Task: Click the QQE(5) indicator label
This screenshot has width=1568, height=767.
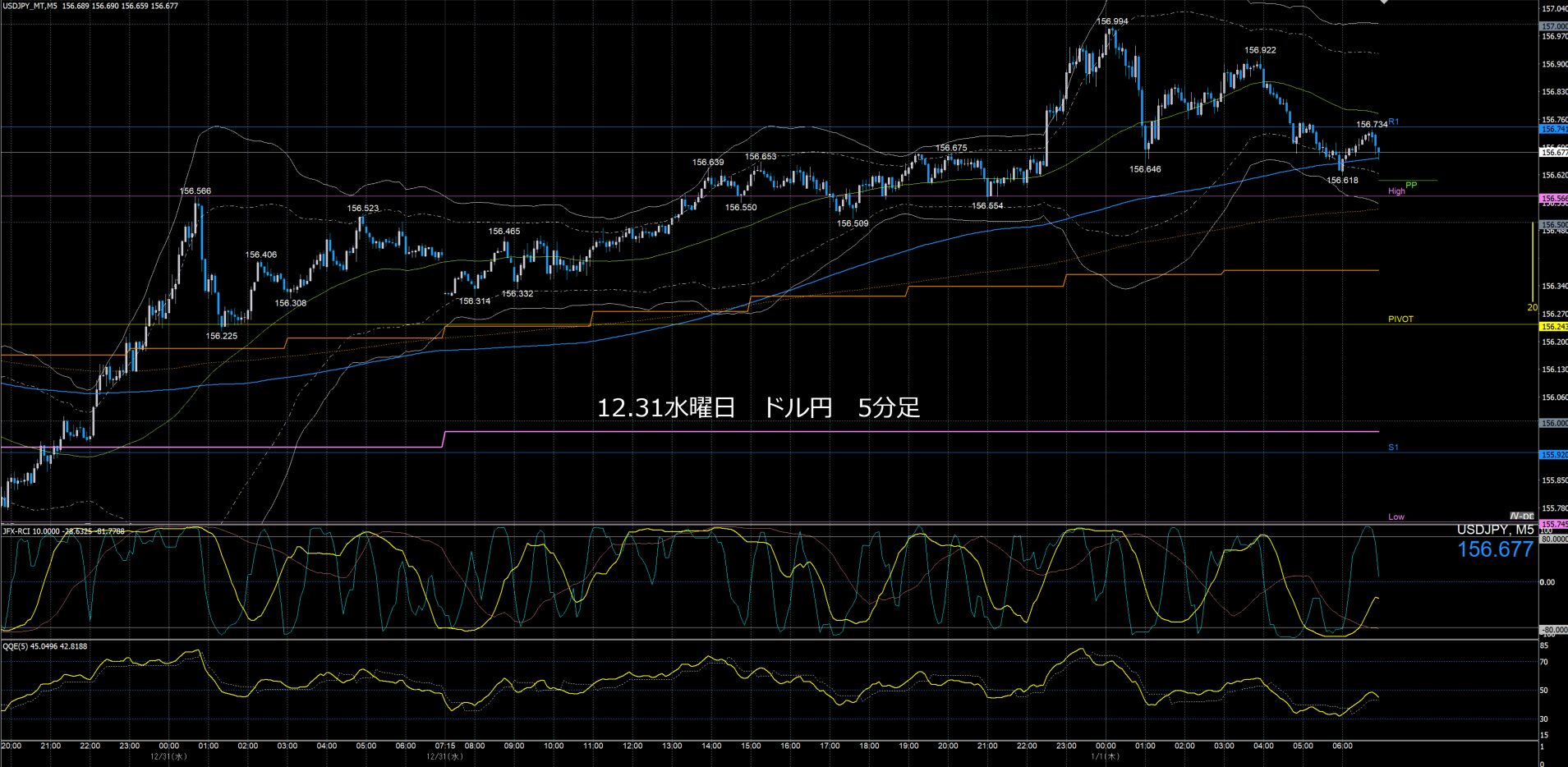Action: coord(44,646)
